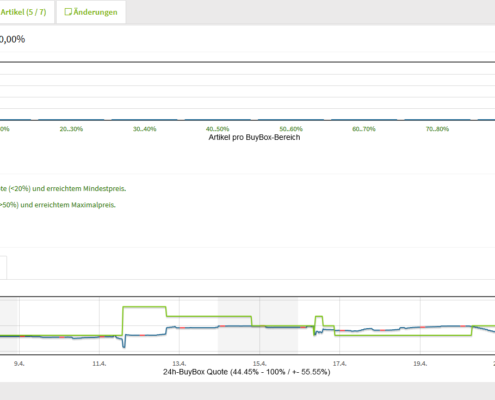This screenshot has width=495, height=400.
Task: Click the shaded band around 15.4.
Action: pos(258,325)
